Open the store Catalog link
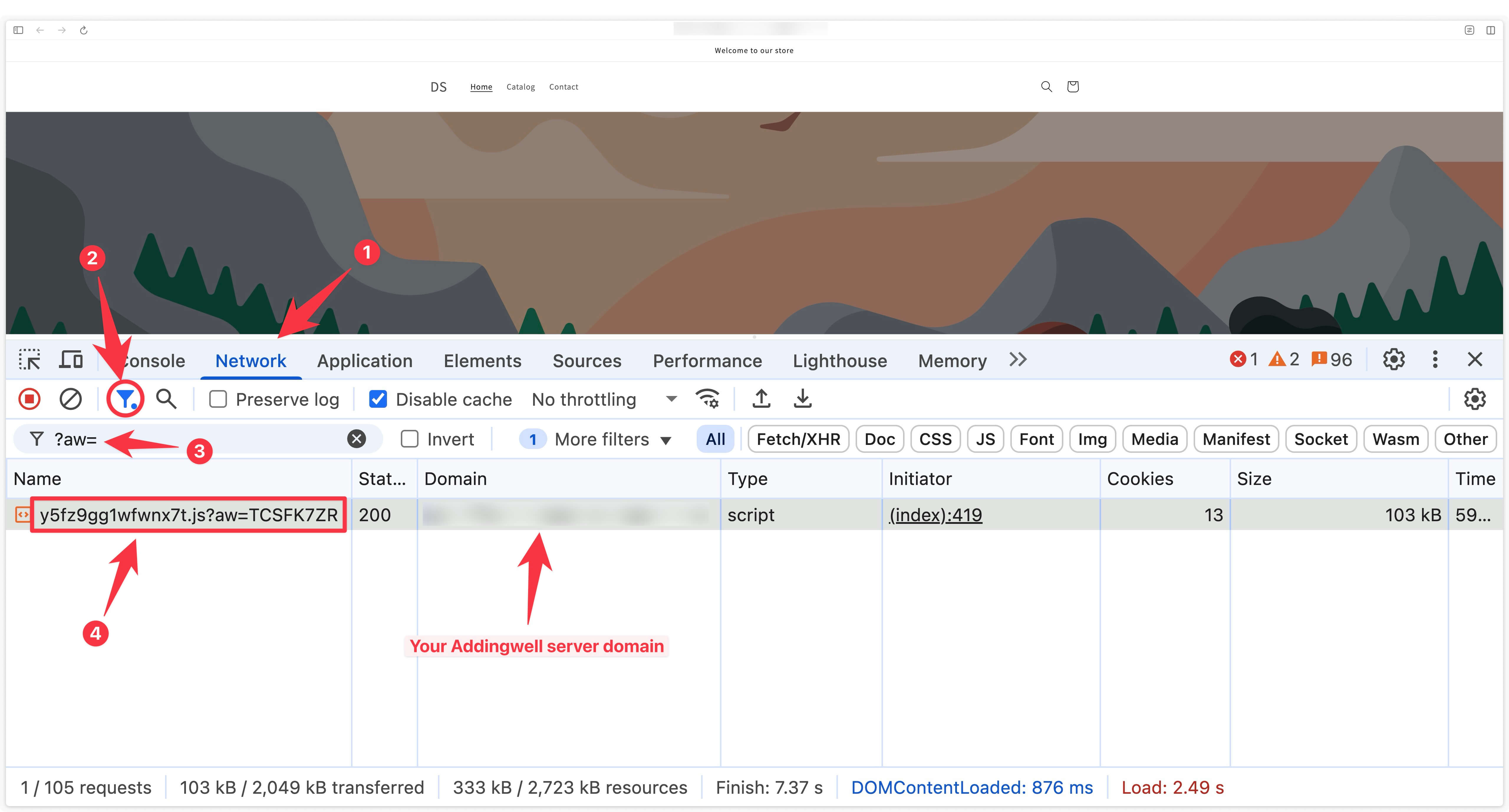 [520, 87]
